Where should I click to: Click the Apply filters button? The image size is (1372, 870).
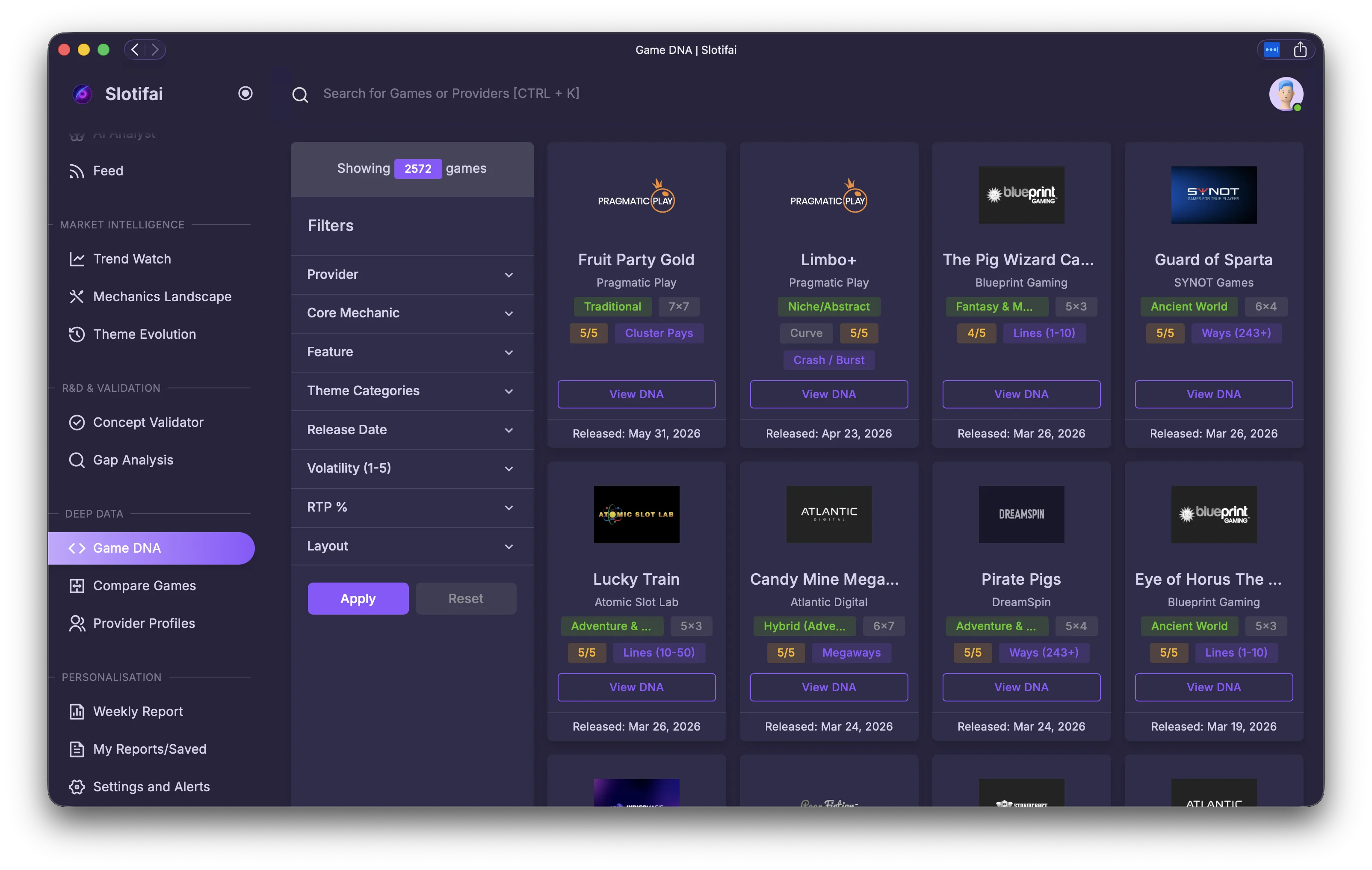358,598
